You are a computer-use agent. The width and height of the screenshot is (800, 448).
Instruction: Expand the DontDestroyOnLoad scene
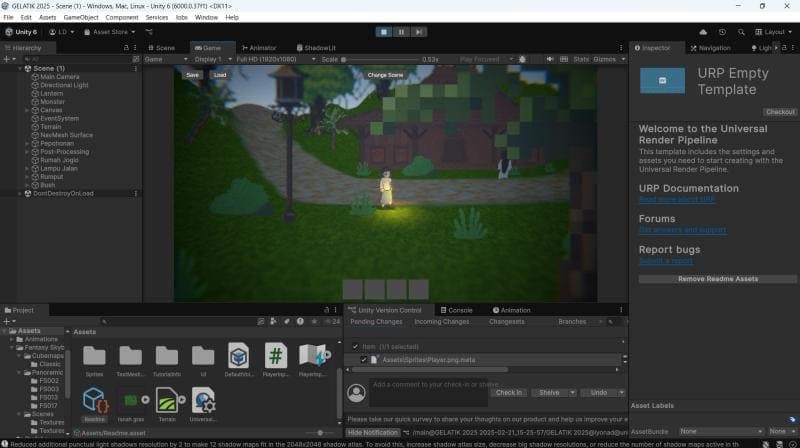20,193
